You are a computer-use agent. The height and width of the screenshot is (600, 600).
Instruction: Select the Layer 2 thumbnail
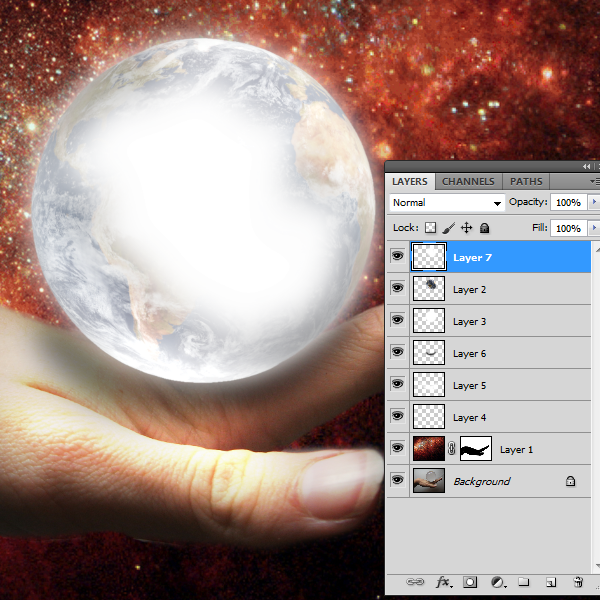(x=429, y=289)
